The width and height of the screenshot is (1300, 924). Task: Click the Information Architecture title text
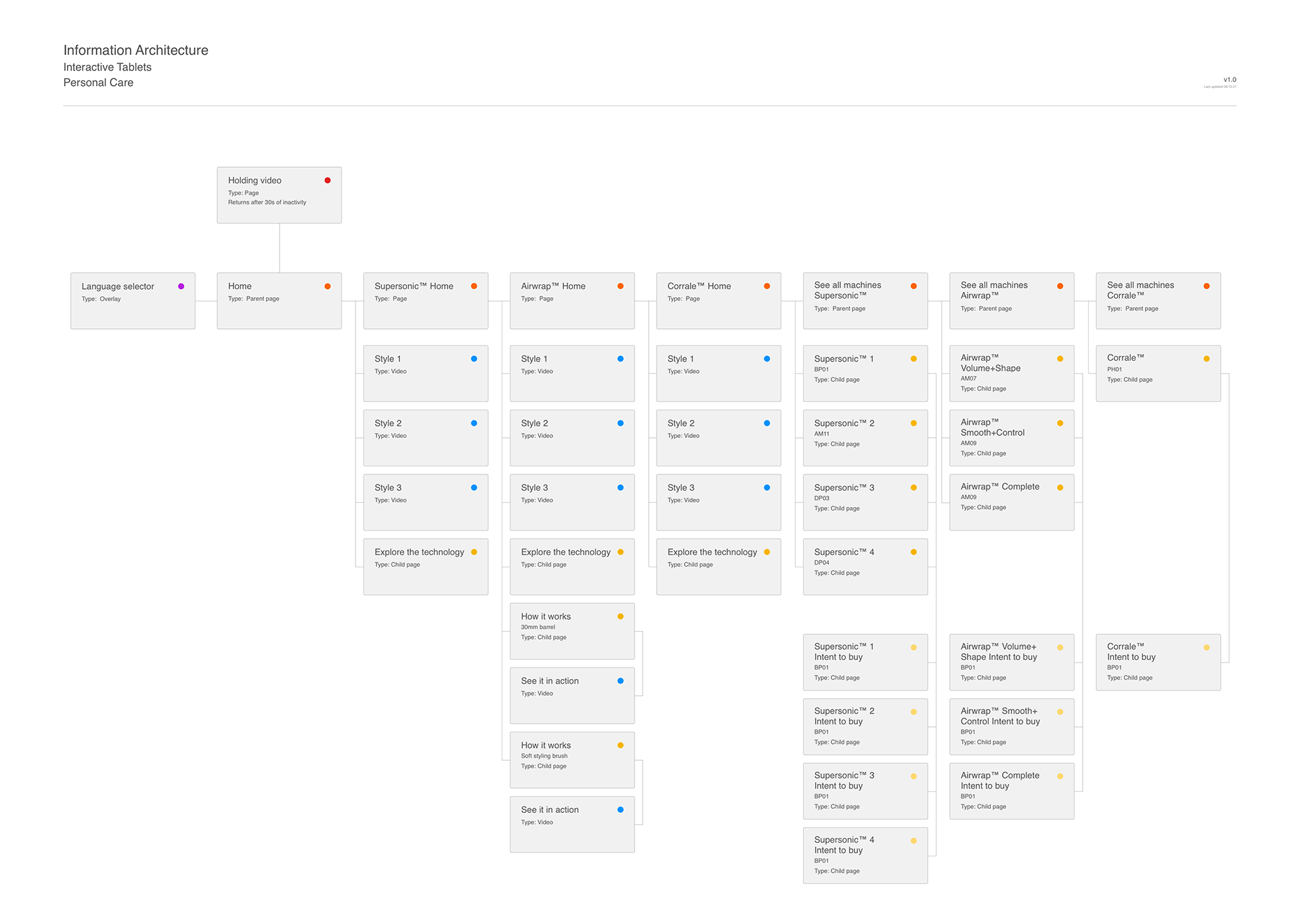pyautogui.click(x=135, y=50)
